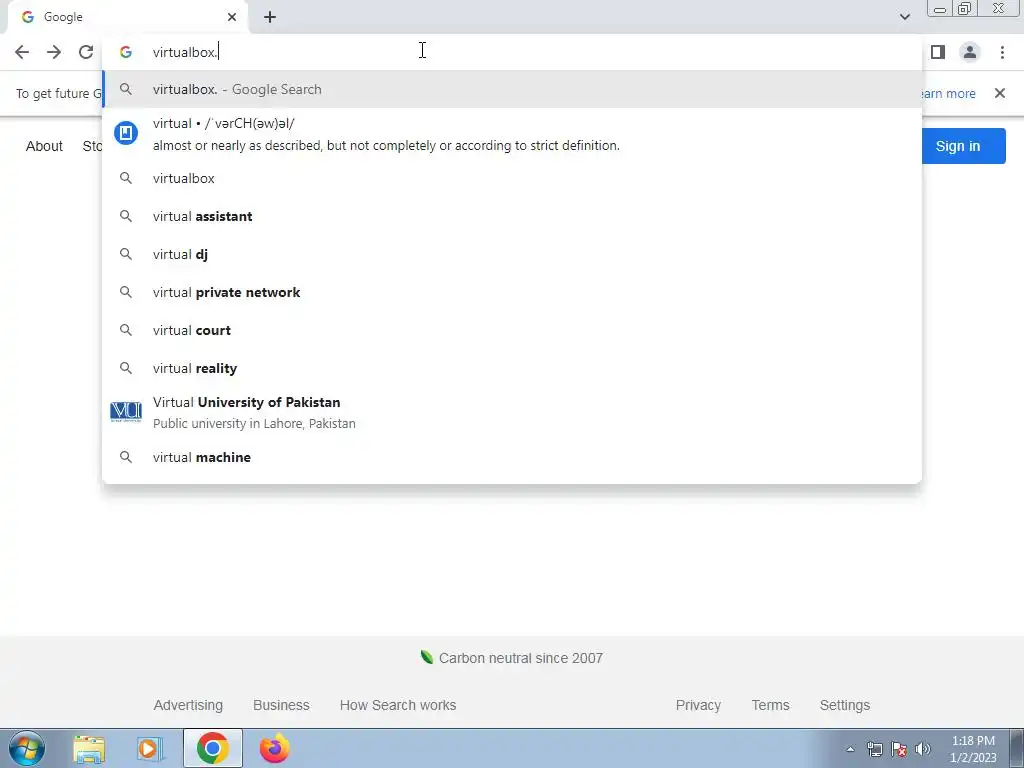Open the Business footer link
The height and width of the screenshot is (768, 1024).
(281, 705)
